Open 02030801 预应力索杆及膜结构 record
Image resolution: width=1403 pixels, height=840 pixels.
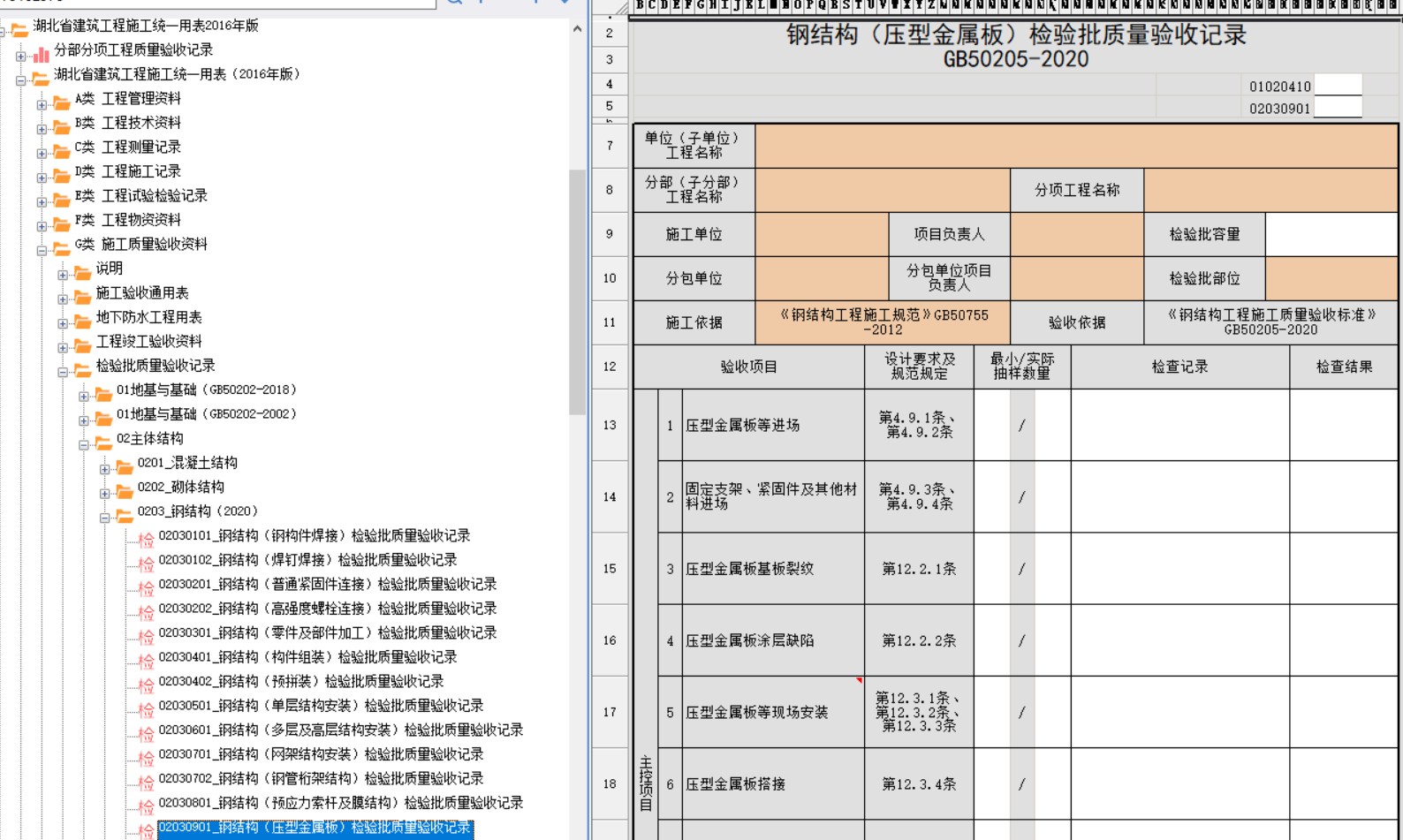point(341,803)
